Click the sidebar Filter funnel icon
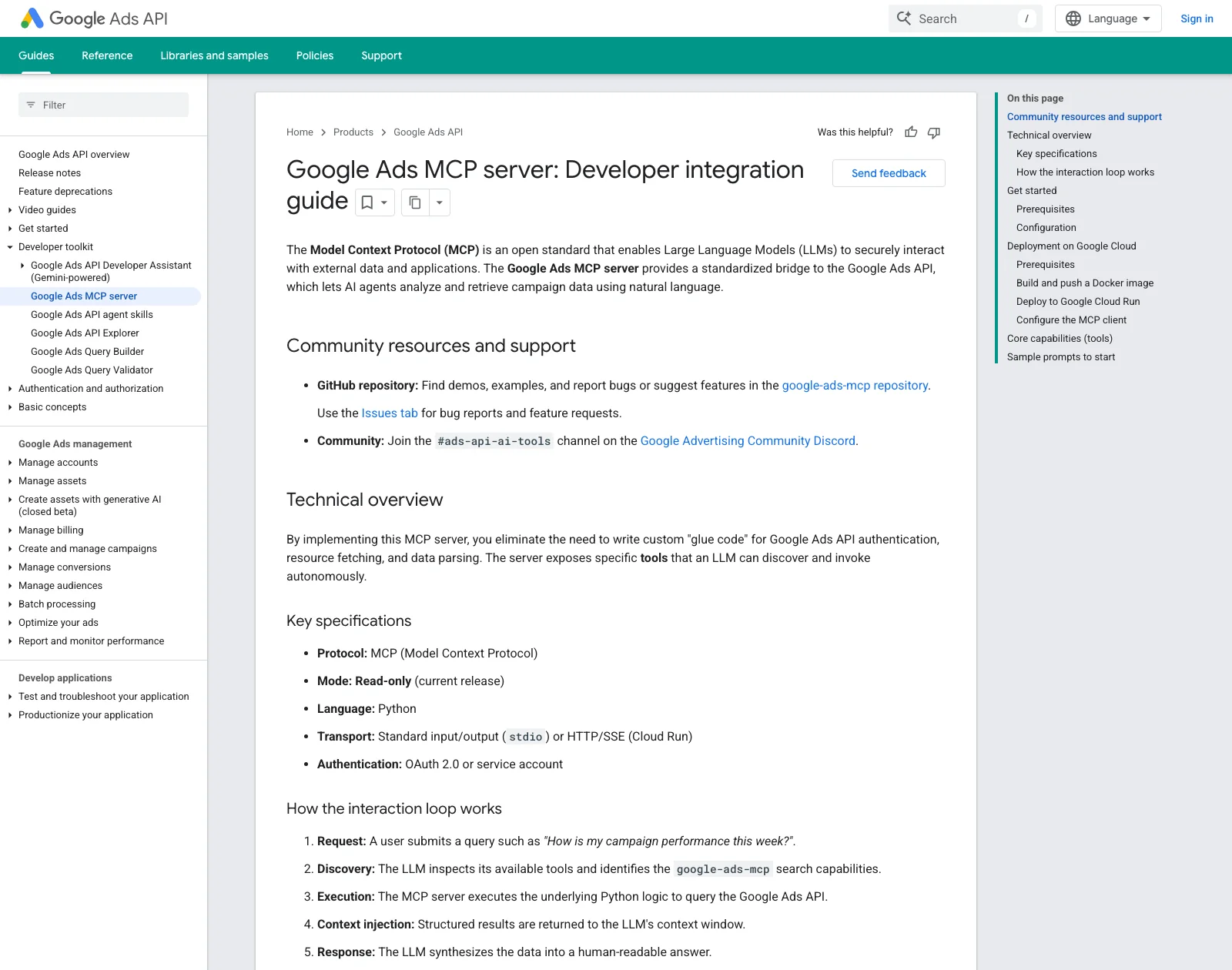 31,105
